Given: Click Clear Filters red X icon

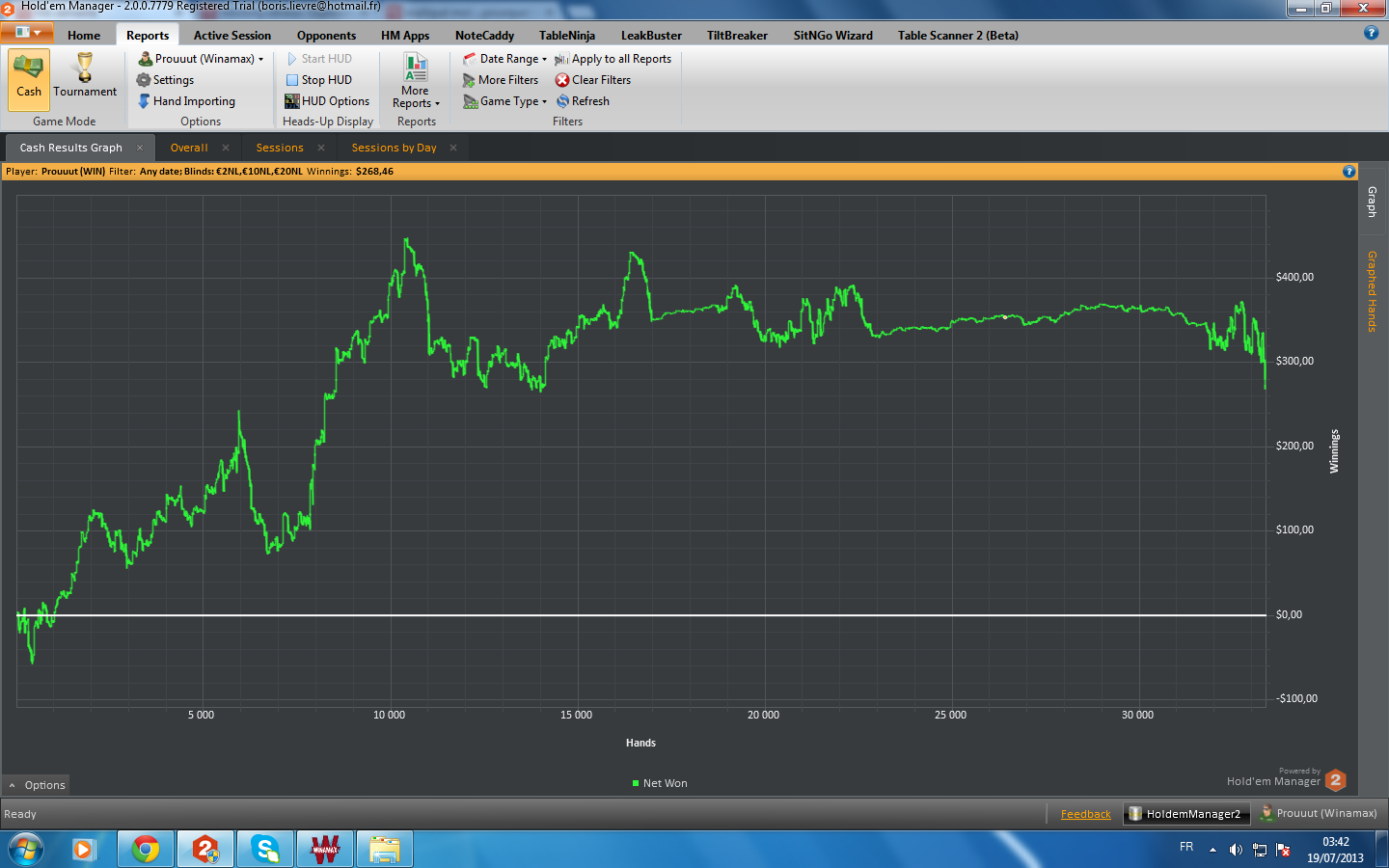Looking at the screenshot, I should point(562,80).
